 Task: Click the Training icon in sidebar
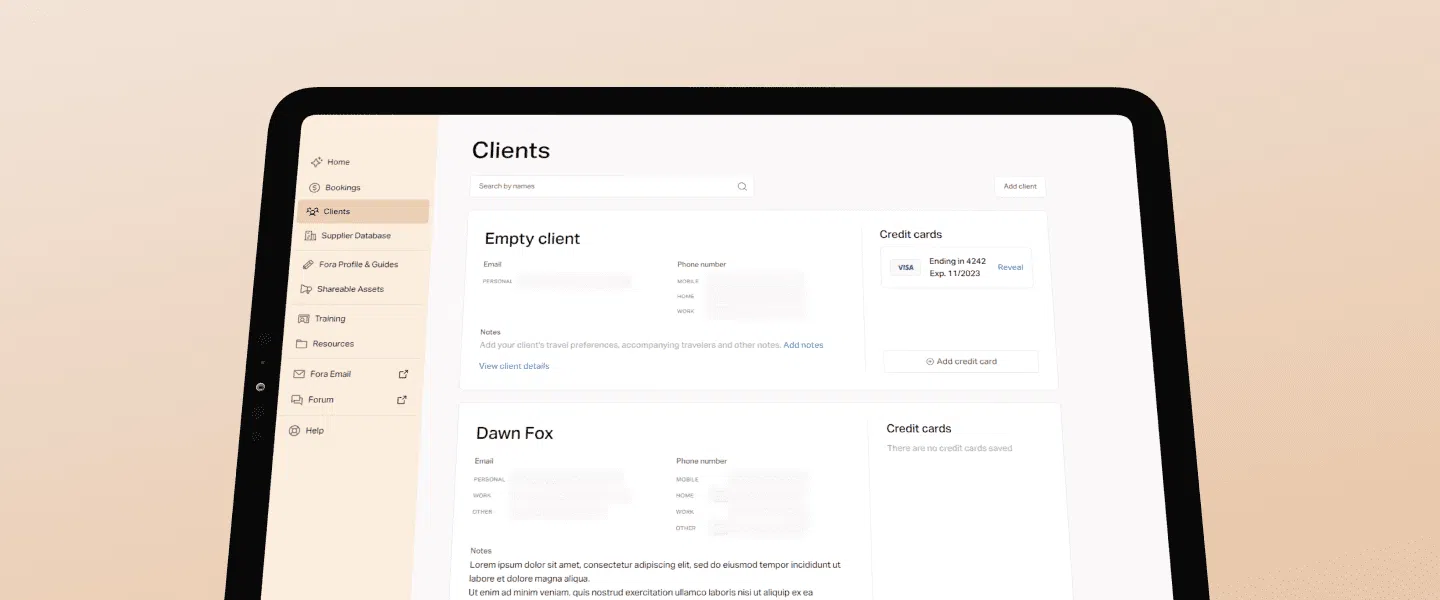click(x=304, y=318)
